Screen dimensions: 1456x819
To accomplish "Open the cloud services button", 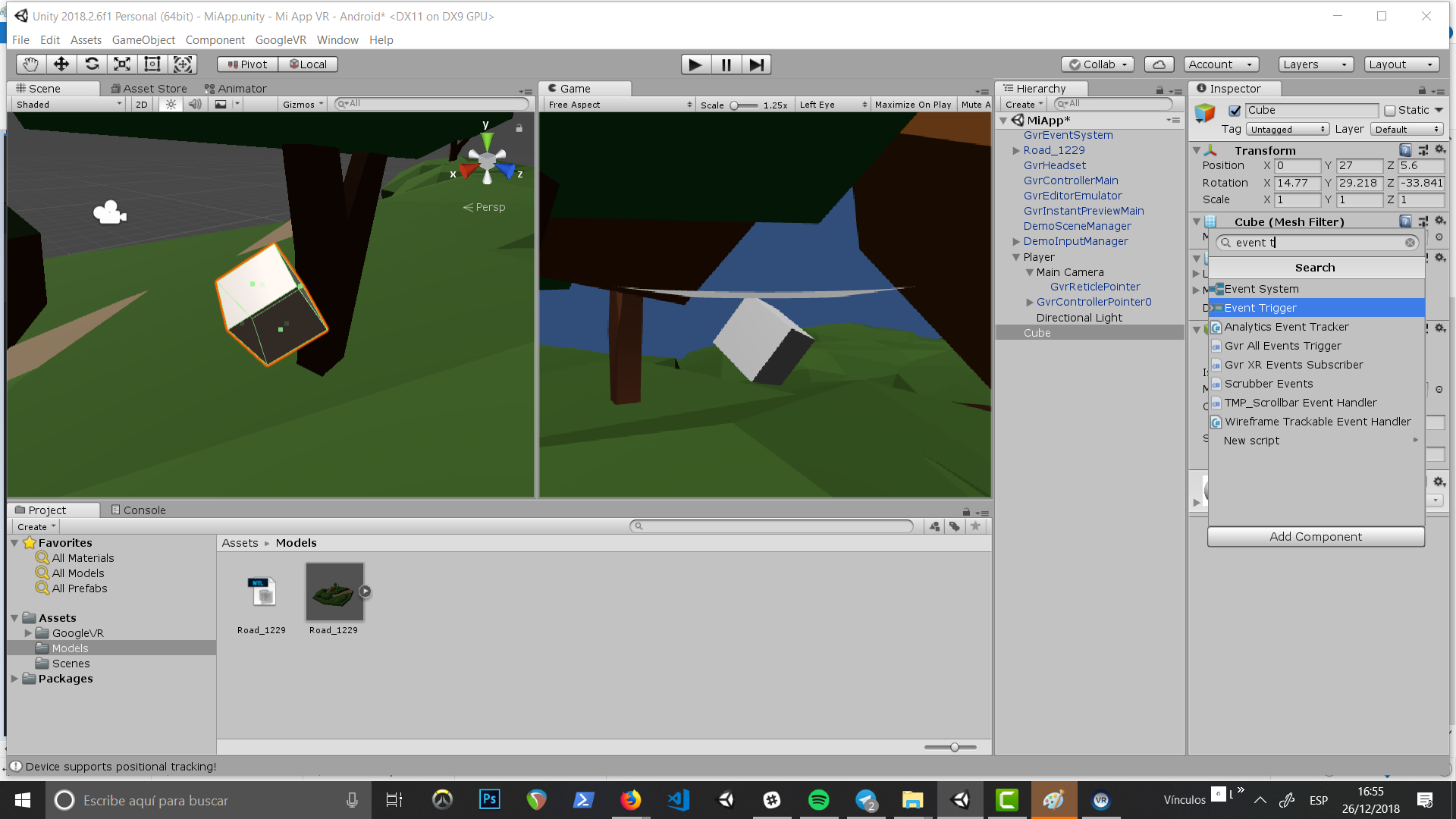I will pyautogui.click(x=1159, y=64).
